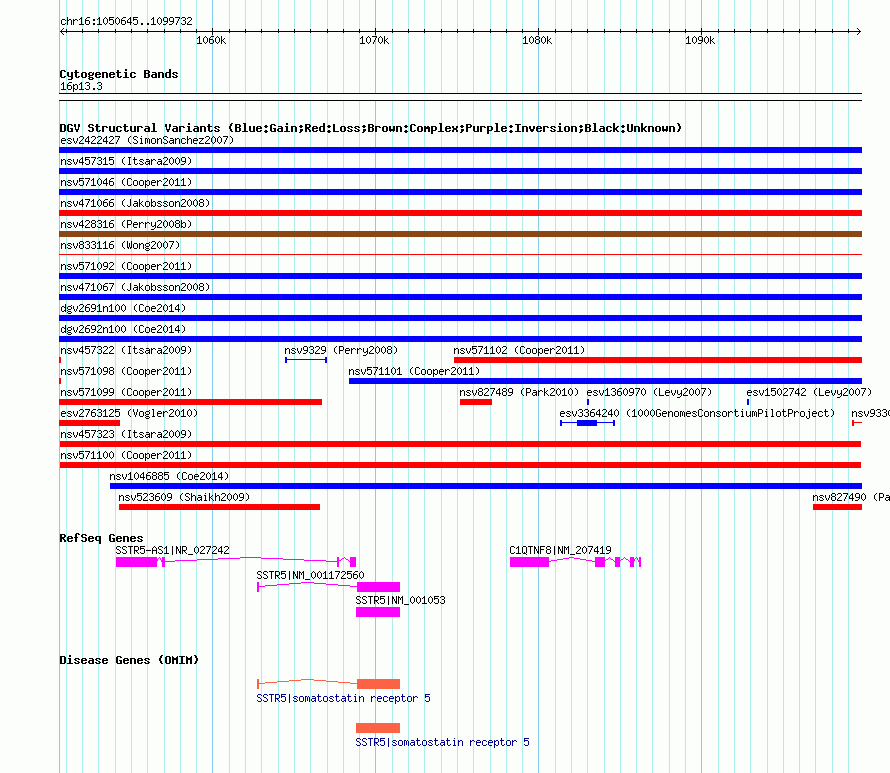
Task: Select the nsv1046885 (Coe2014) label
Action: (x=169, y=476)
